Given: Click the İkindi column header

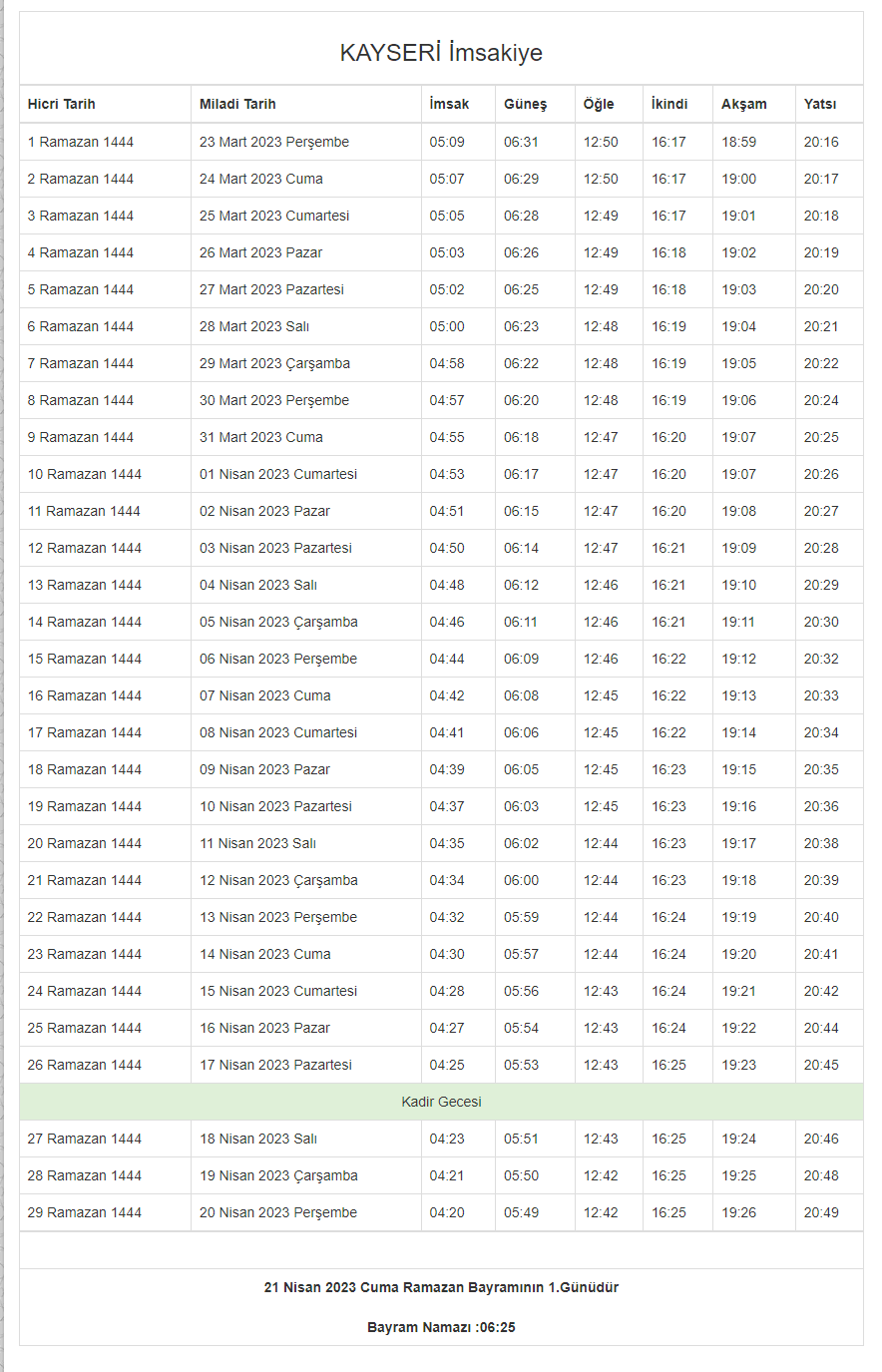Looking at the screenshot, I should pyautogui.click(x=669, y=104).
